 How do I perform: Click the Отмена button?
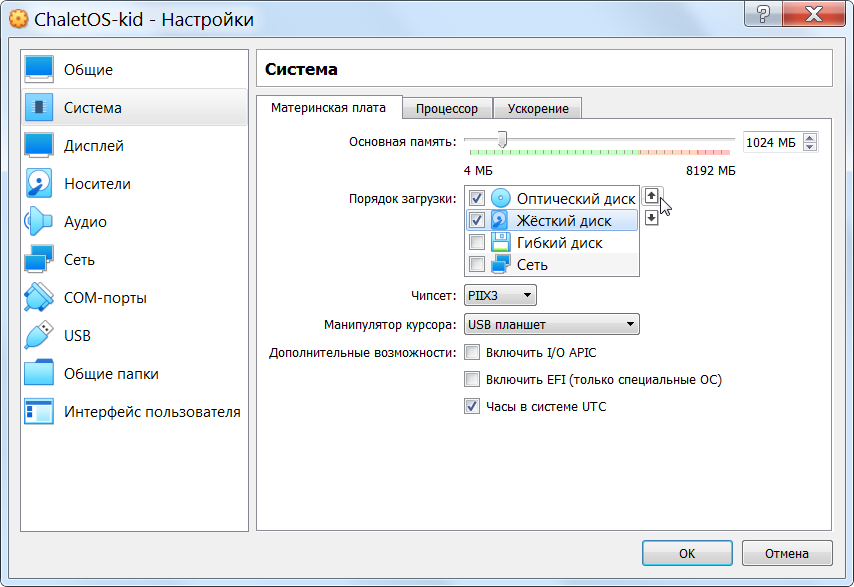click(x=786, y=553)
